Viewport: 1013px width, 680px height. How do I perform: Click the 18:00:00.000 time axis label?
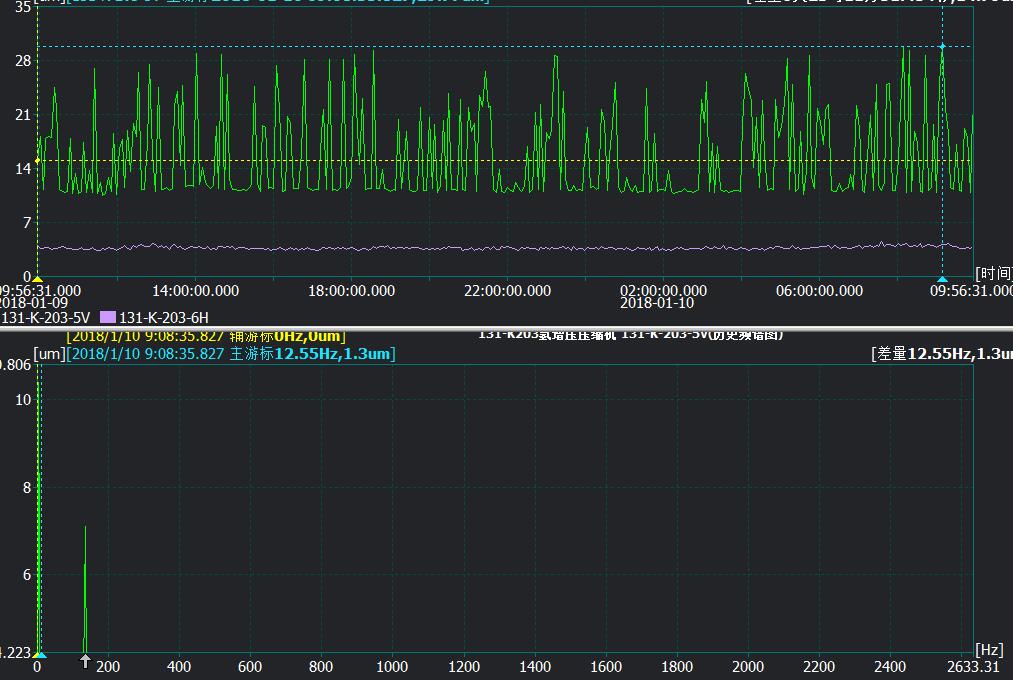[351, 291]
